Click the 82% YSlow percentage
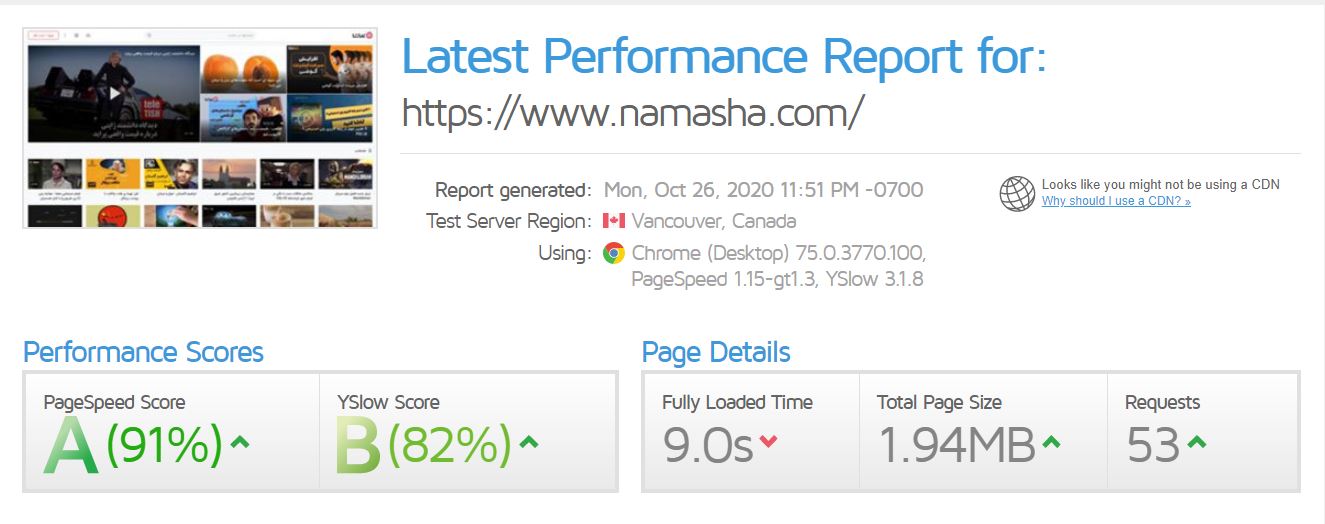 tap(450, 445)
